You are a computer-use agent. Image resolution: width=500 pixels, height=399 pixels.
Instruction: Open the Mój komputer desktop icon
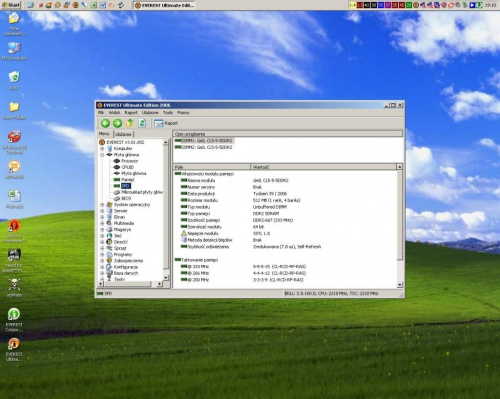[x=14, y=51]
